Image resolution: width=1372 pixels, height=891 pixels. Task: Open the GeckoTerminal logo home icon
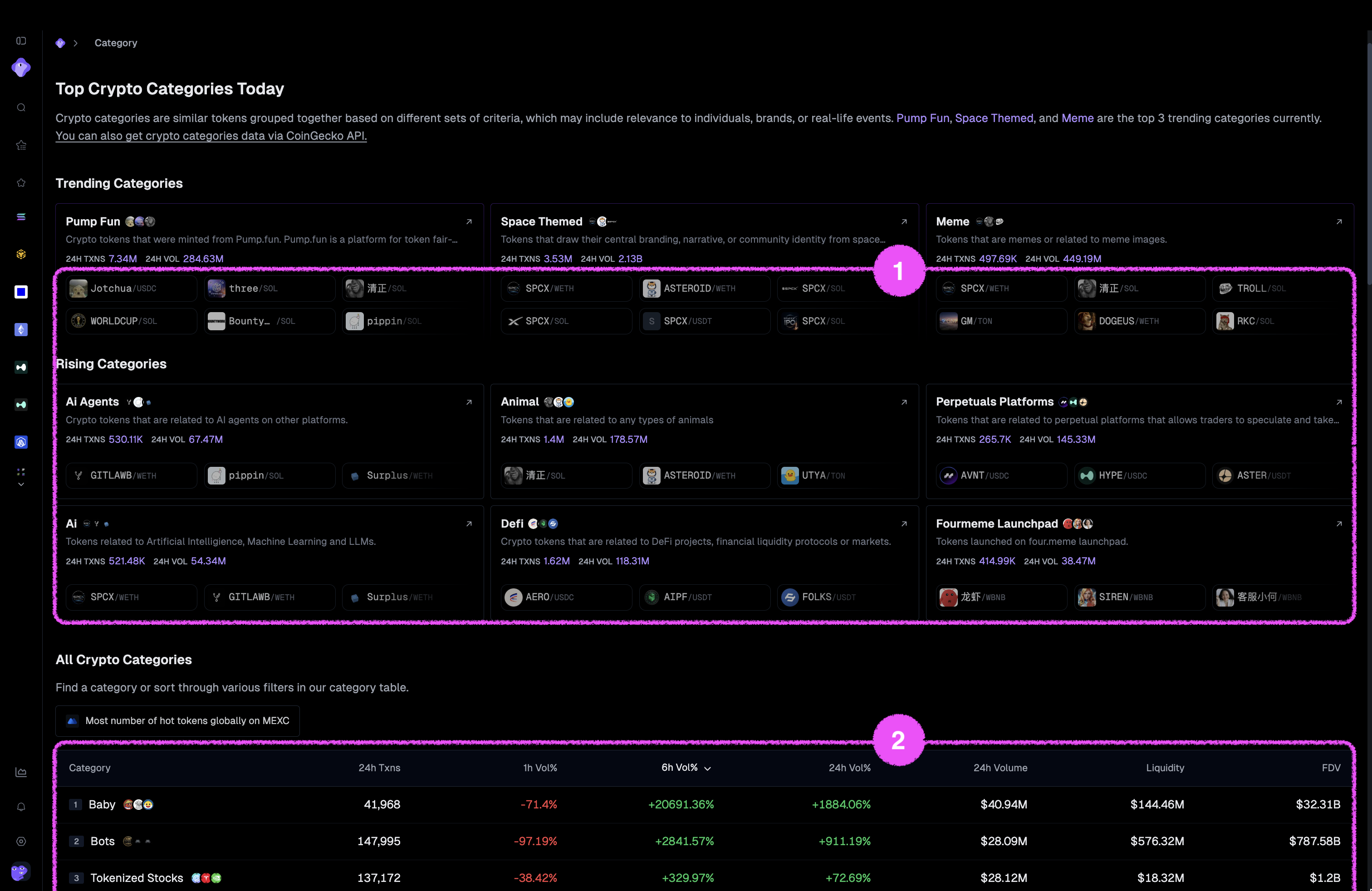21,68
